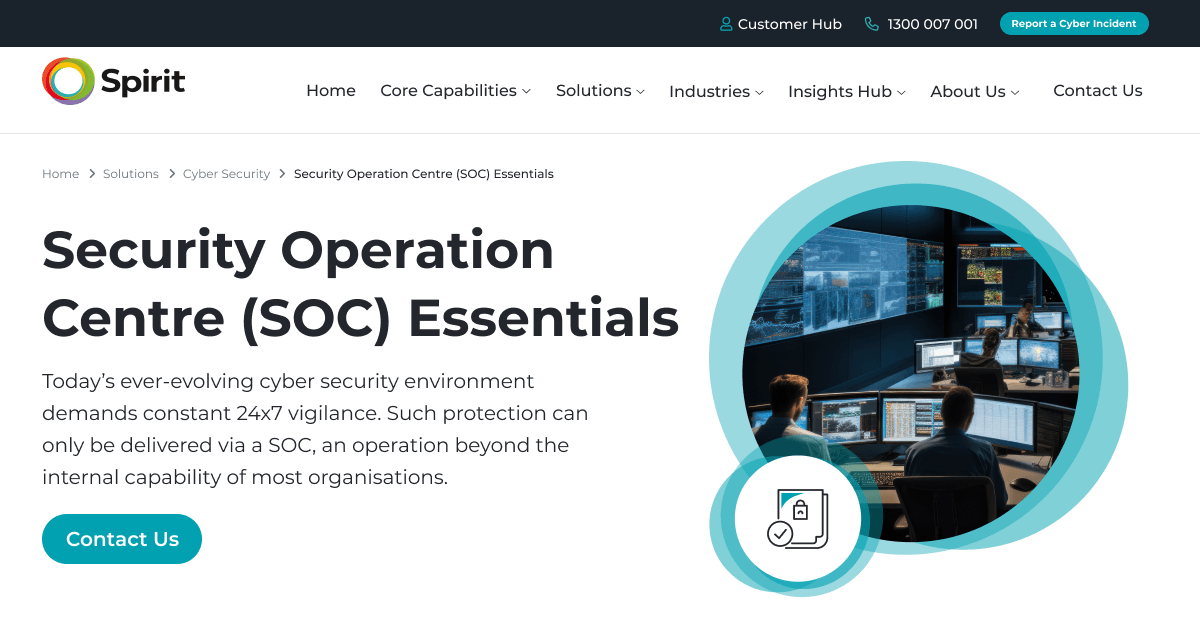Expand the Core Capabilities dropdown
Image resolution: width=1200 pixels, height=630 pixels.
(x=448, y=90)
